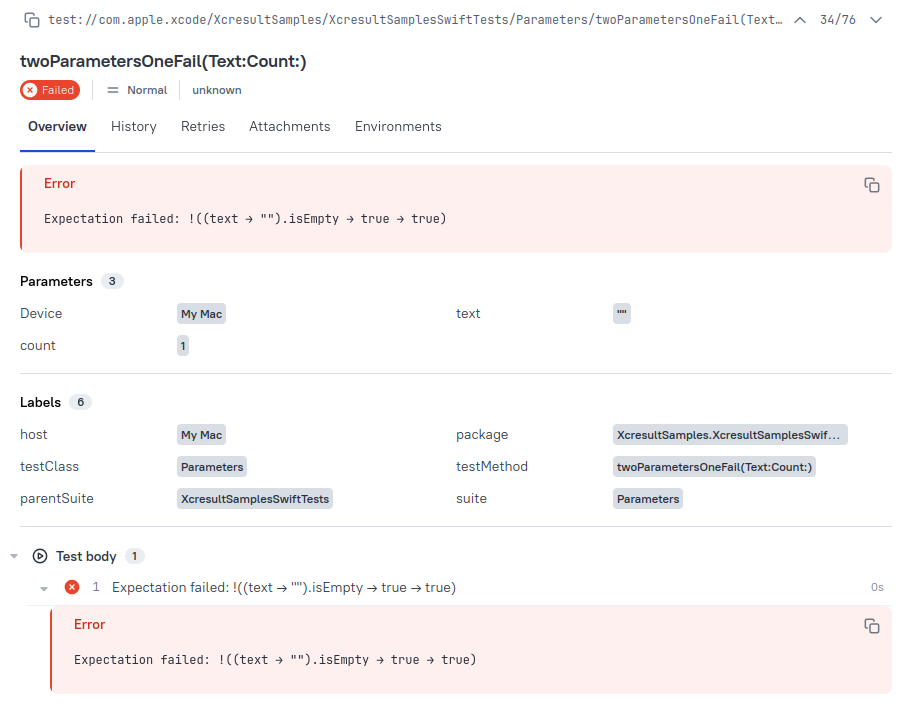Collapse the Test body section

click(x=13, y=556)
